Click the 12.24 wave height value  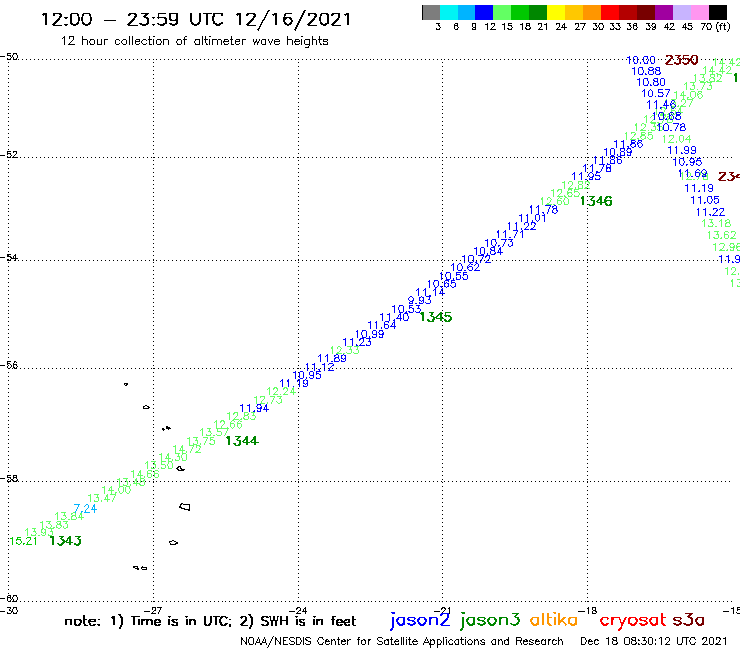click(x=281, y=391)
